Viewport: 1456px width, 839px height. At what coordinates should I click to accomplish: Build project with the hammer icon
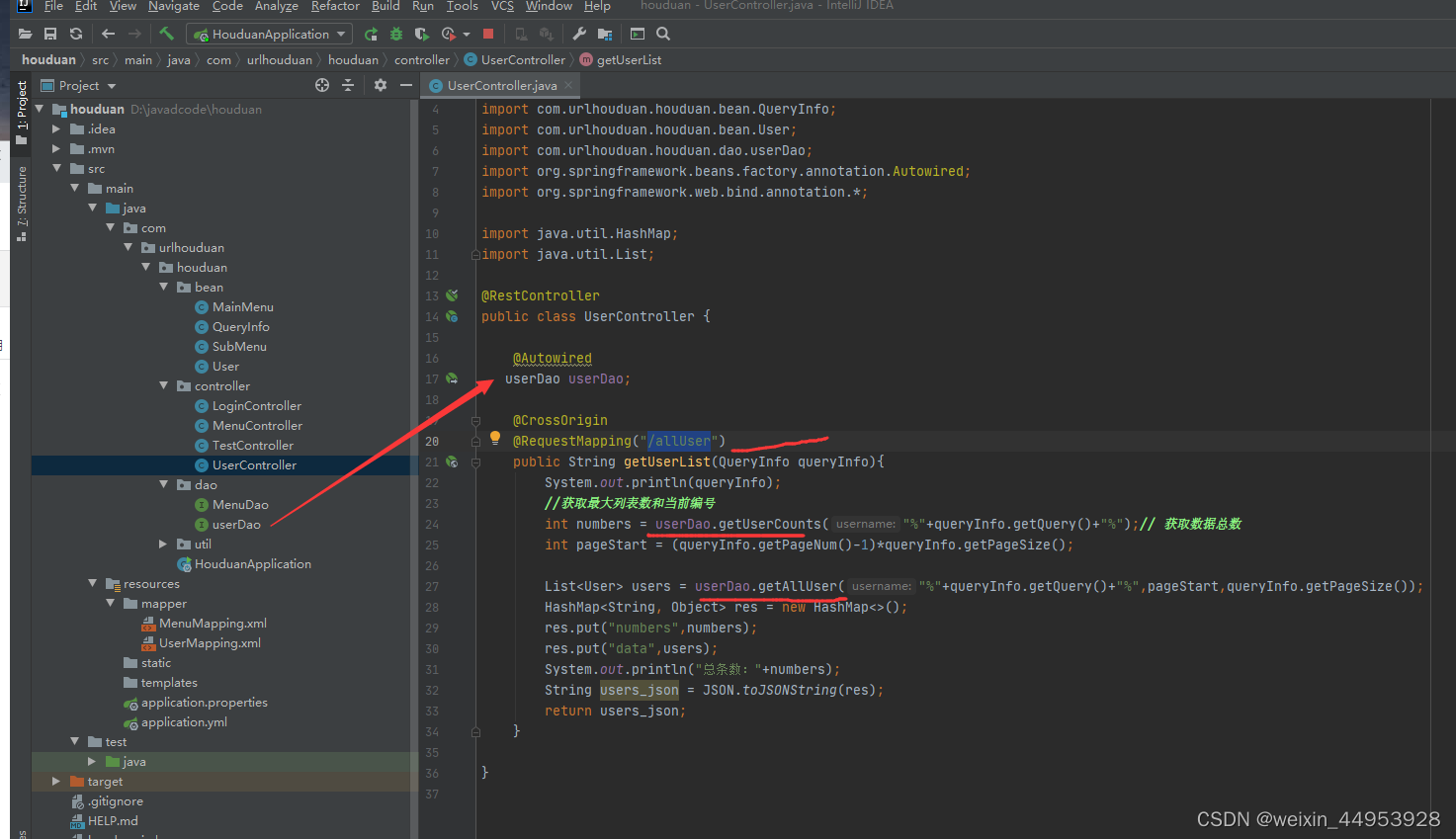click(x=167, y=34)
